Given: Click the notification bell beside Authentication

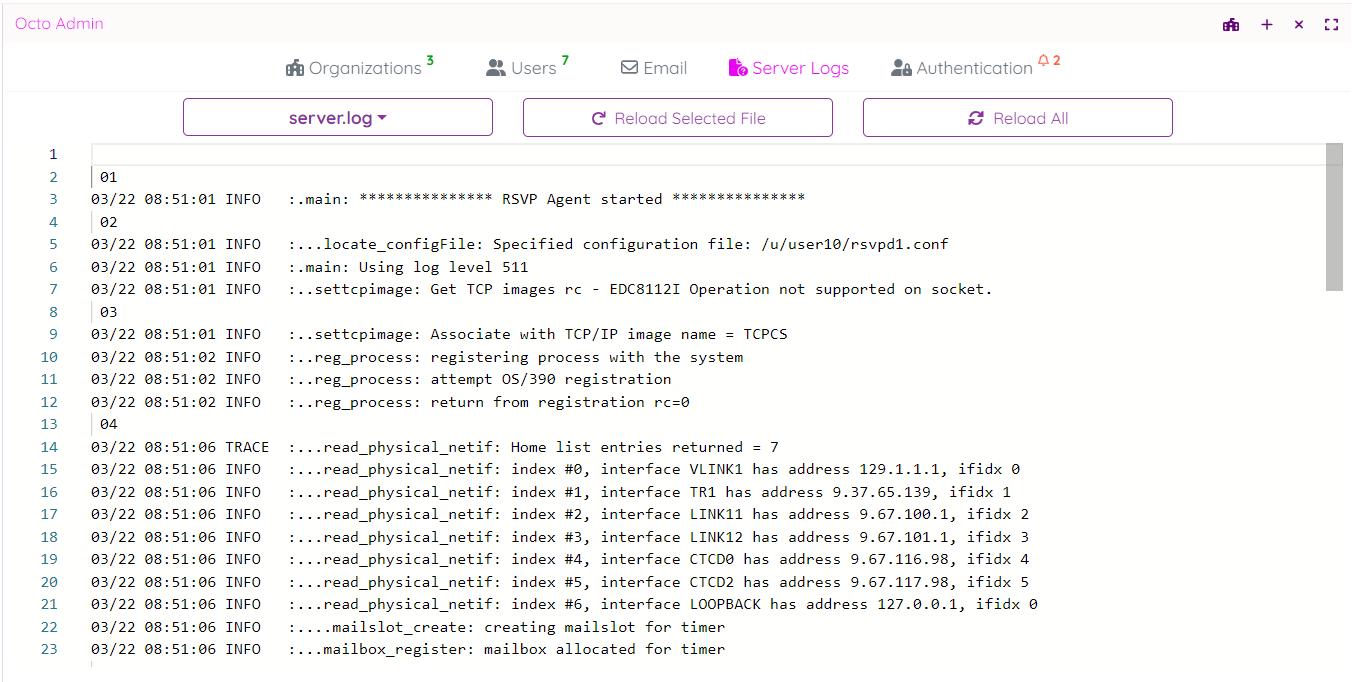Looking at the screenshot, I should tap(1044, 61).
